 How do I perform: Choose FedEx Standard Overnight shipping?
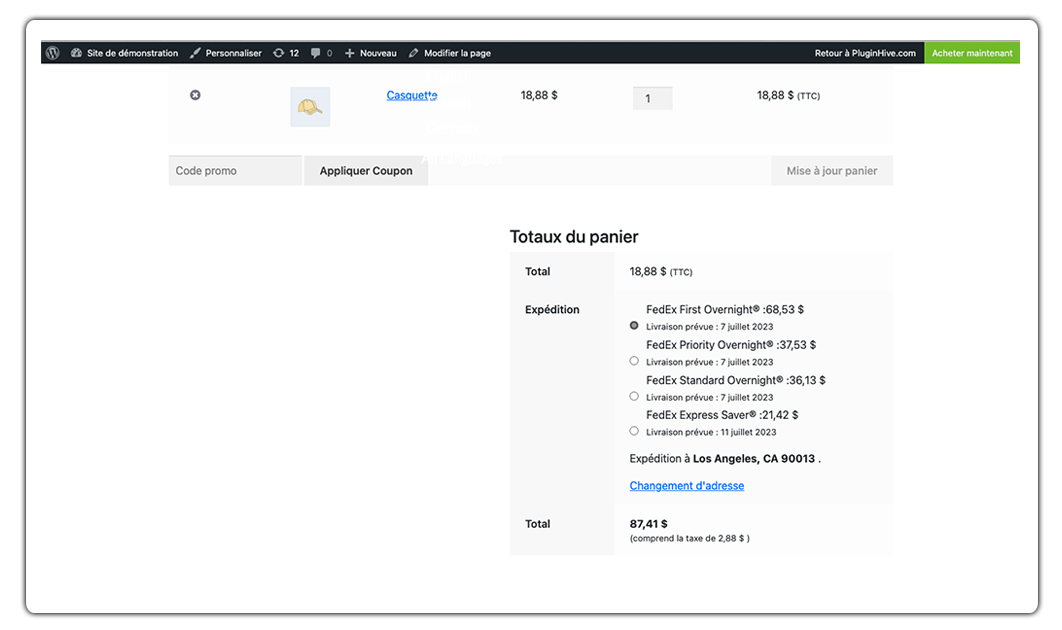coord(634,396)
